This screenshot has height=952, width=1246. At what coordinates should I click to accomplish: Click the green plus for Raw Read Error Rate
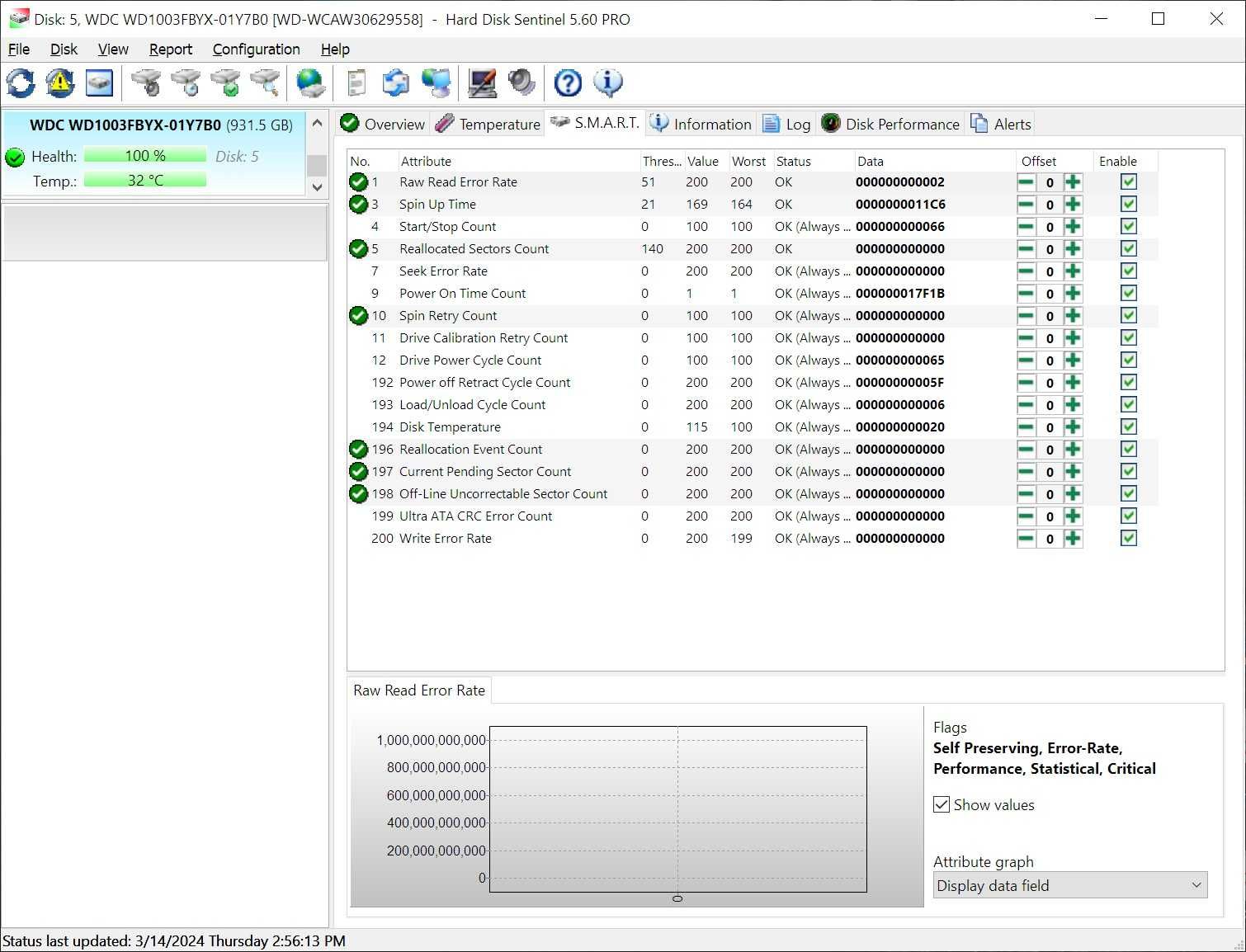point(1073,182)
